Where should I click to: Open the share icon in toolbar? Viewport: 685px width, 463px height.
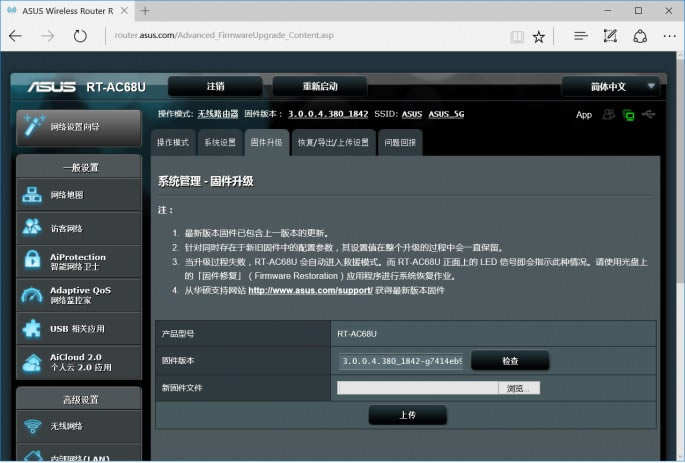tap(640, 36)
